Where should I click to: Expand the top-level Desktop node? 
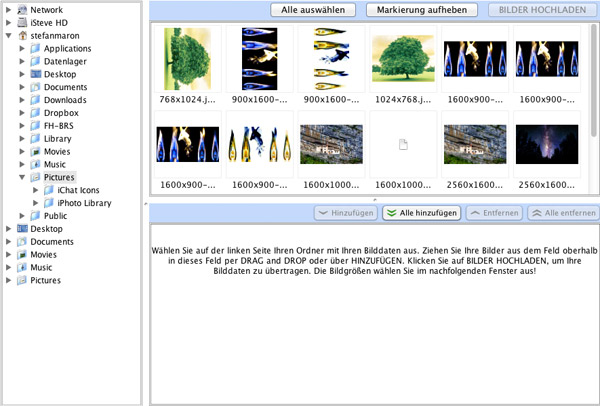tap(8, 229)
